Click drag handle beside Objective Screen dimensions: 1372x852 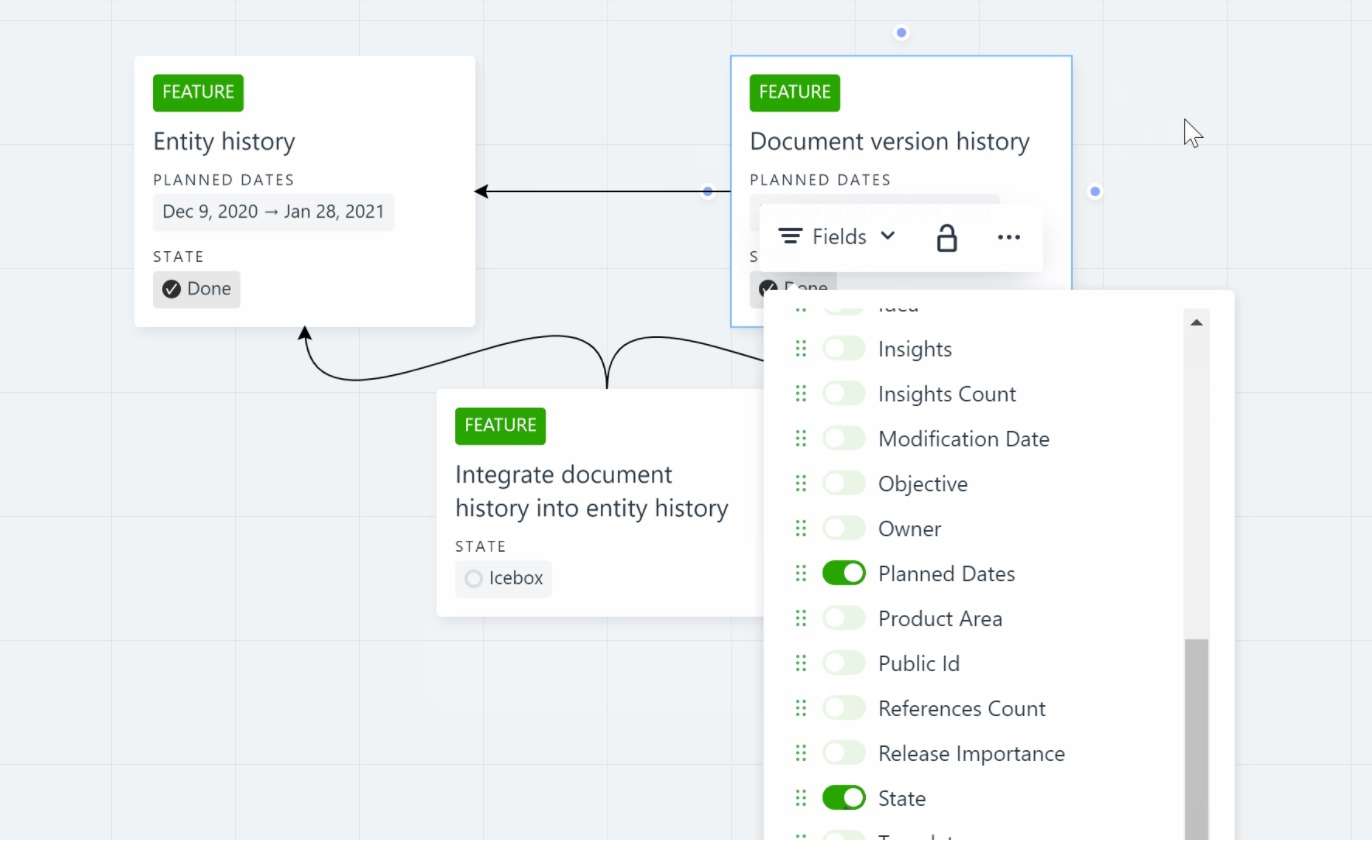(x=800, y=484)
